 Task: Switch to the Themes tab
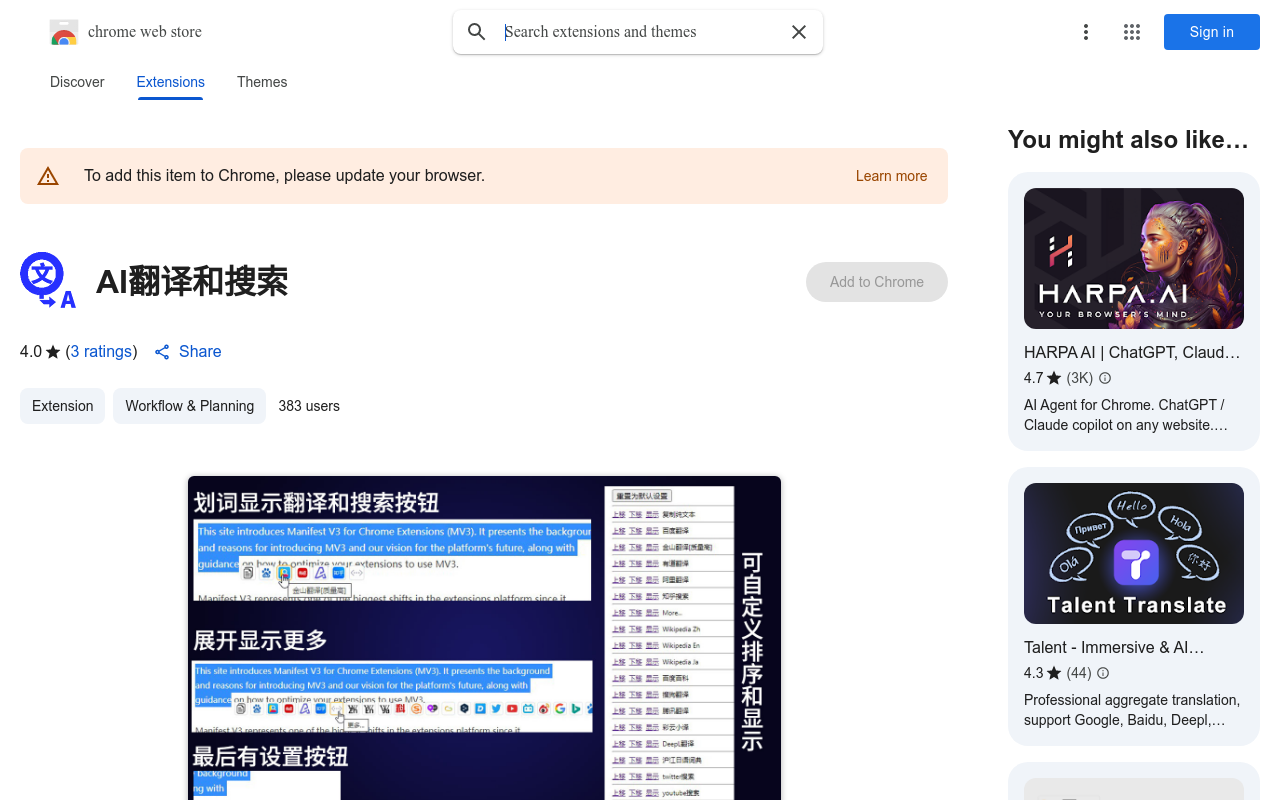click(262, 82)
